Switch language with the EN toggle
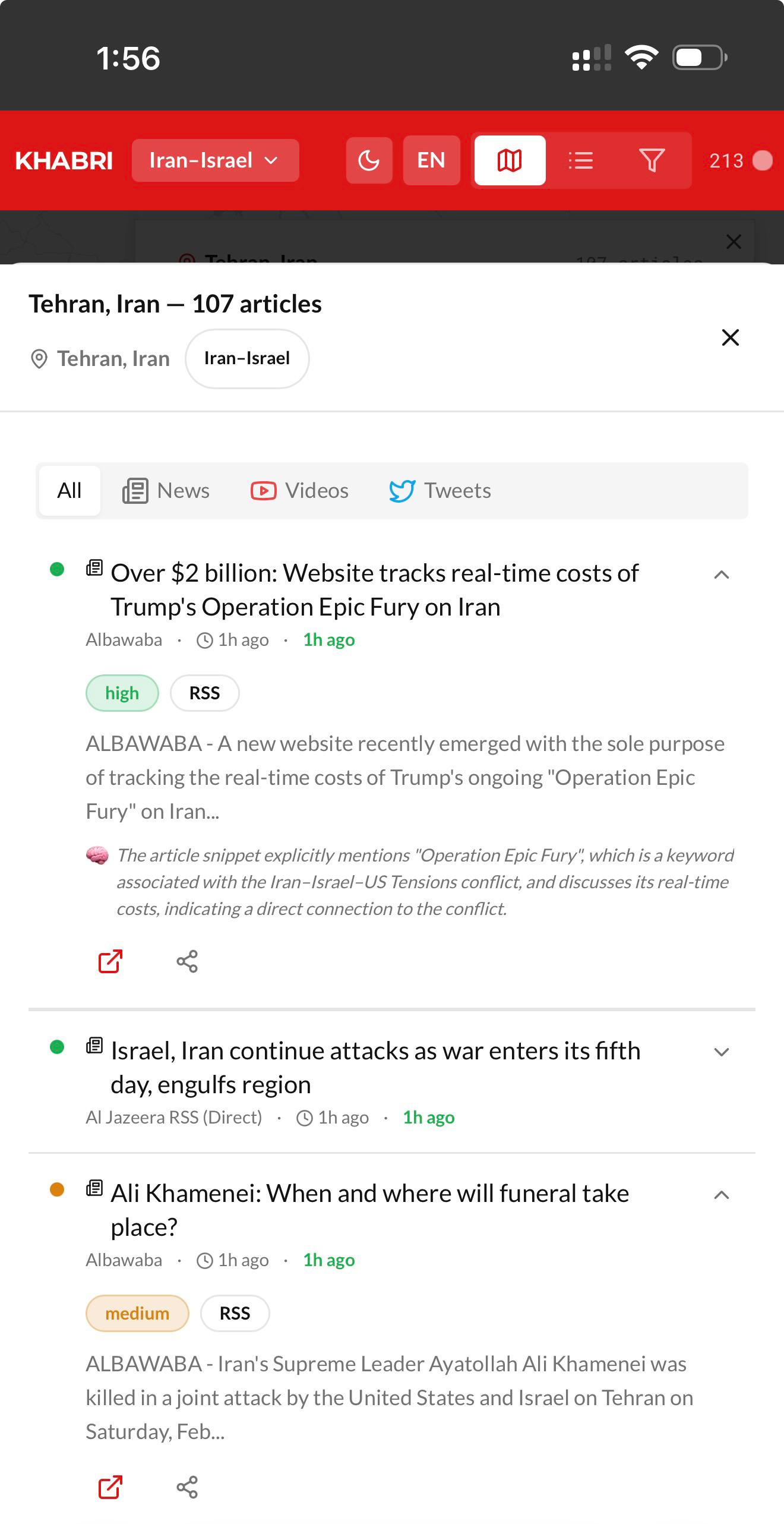784x1524 pixels. (431, 160)
